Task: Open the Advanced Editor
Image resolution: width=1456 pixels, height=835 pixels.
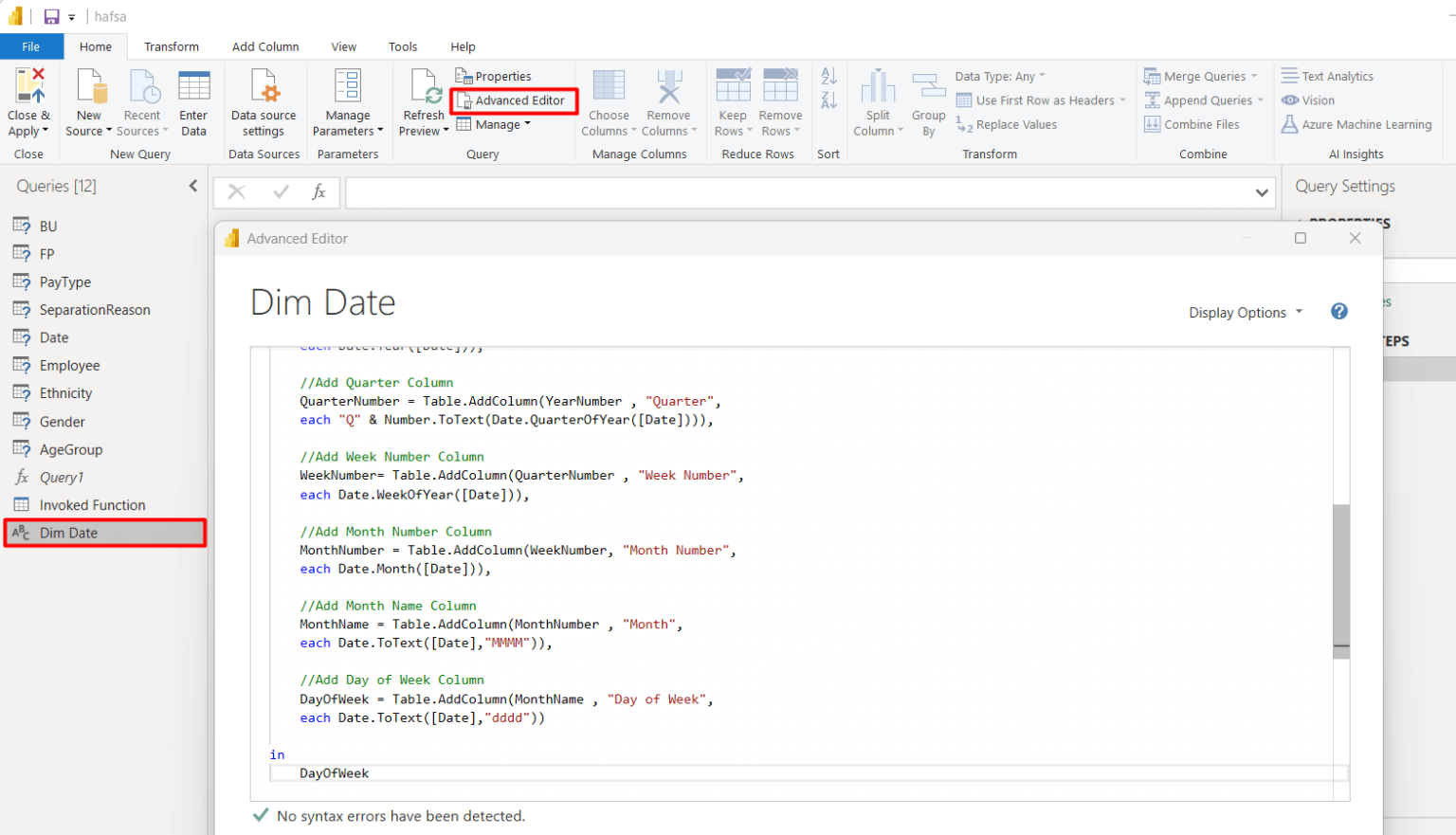Action: click(x=515, y=100)
